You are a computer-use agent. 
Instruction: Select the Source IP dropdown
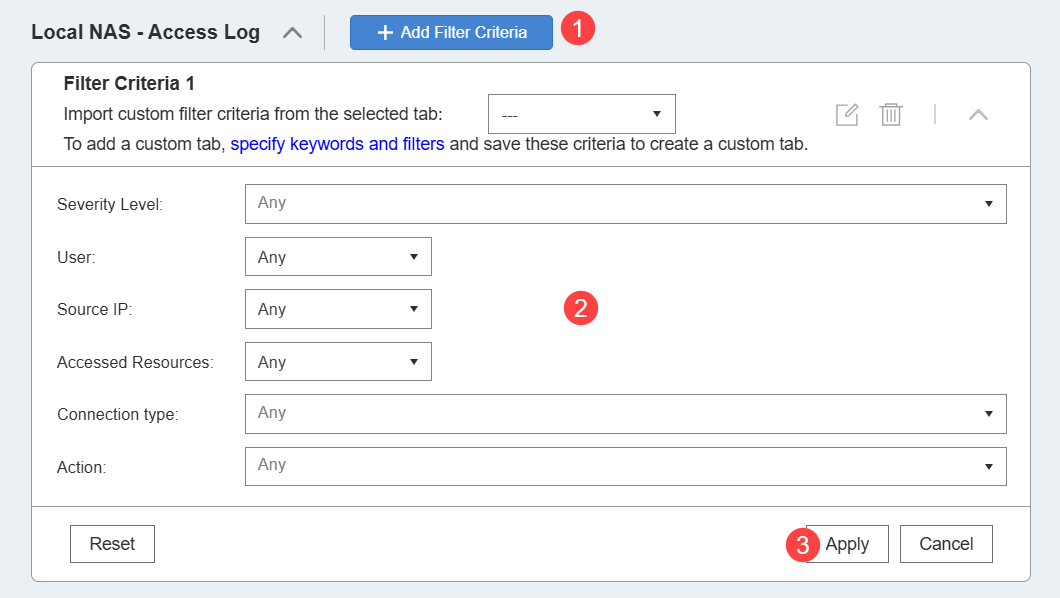pos(338,309)
